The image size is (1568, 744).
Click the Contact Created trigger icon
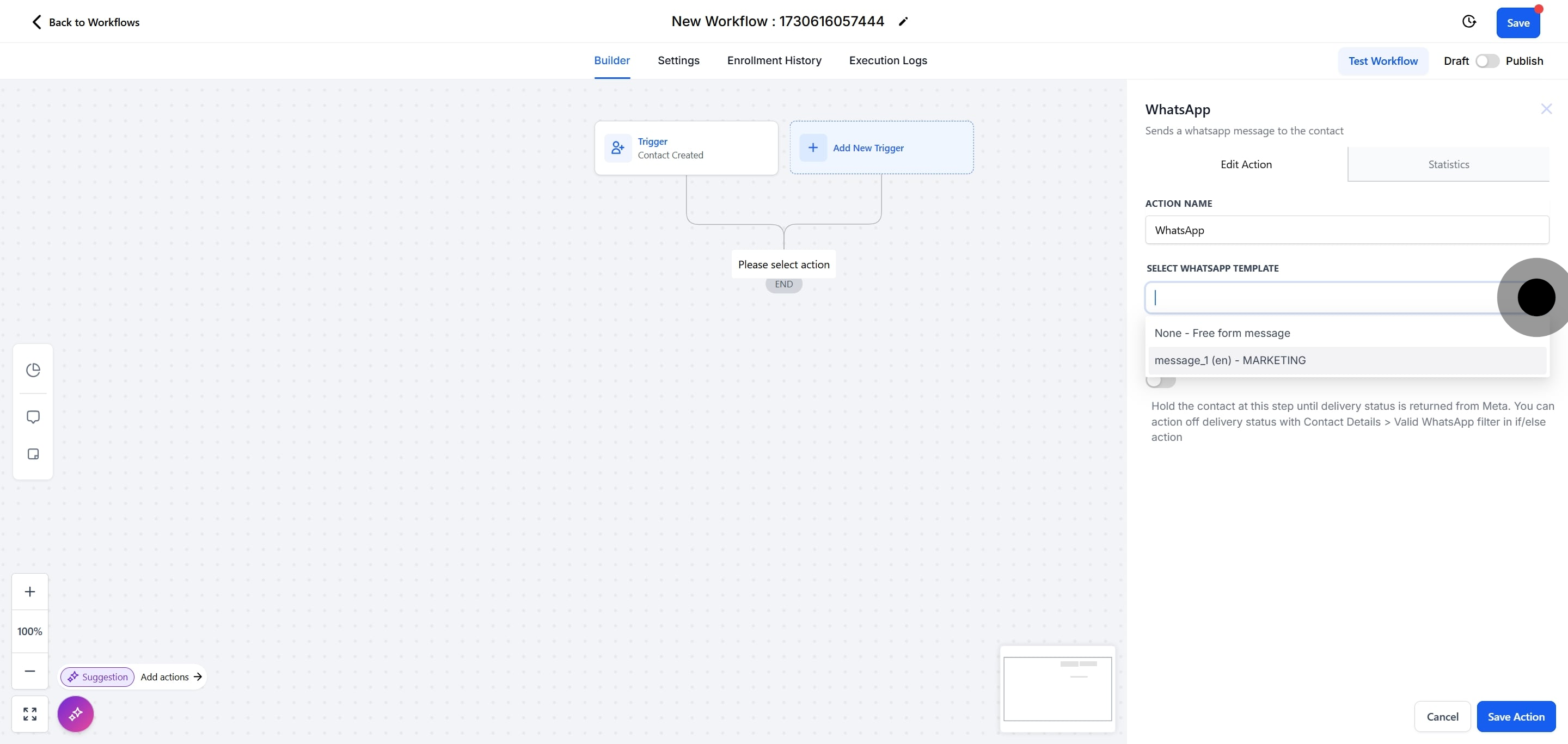tap(617, 148)
